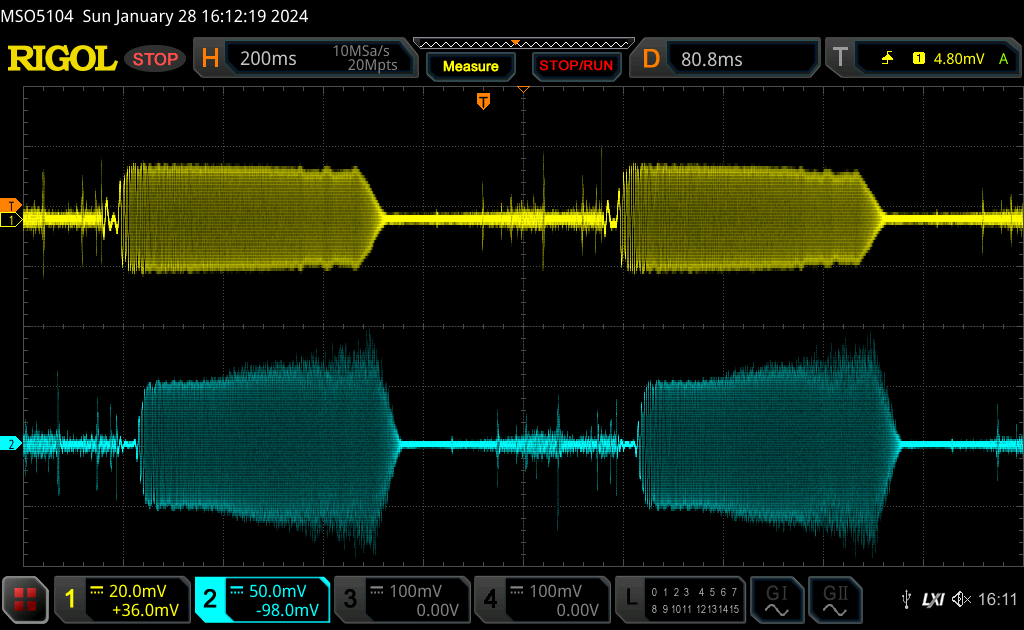Screen dimensions: 1024x630
Task: Open the main menu via red grid icon
Action: (x=25, y=599)
